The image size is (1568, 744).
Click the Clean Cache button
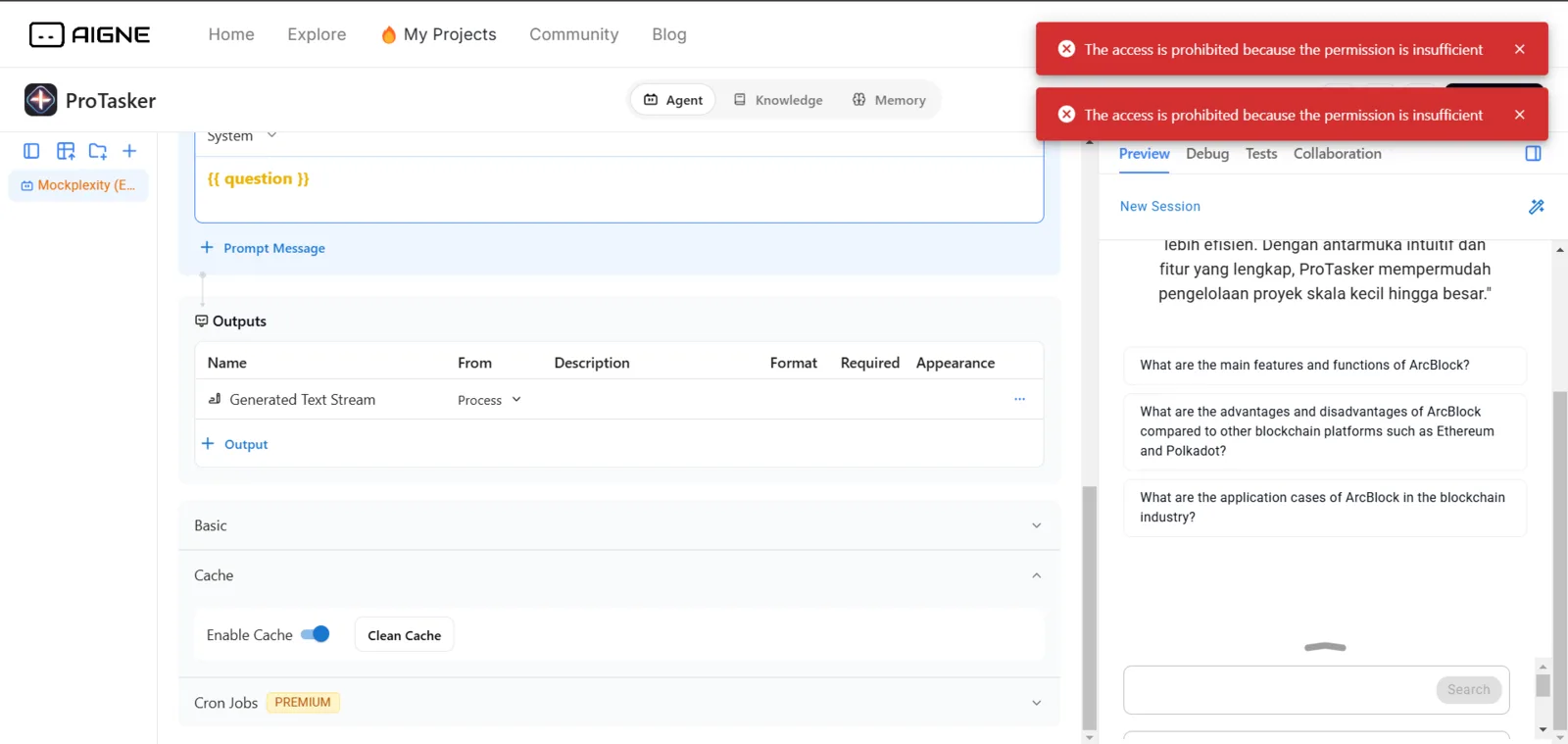pos(404,635)
